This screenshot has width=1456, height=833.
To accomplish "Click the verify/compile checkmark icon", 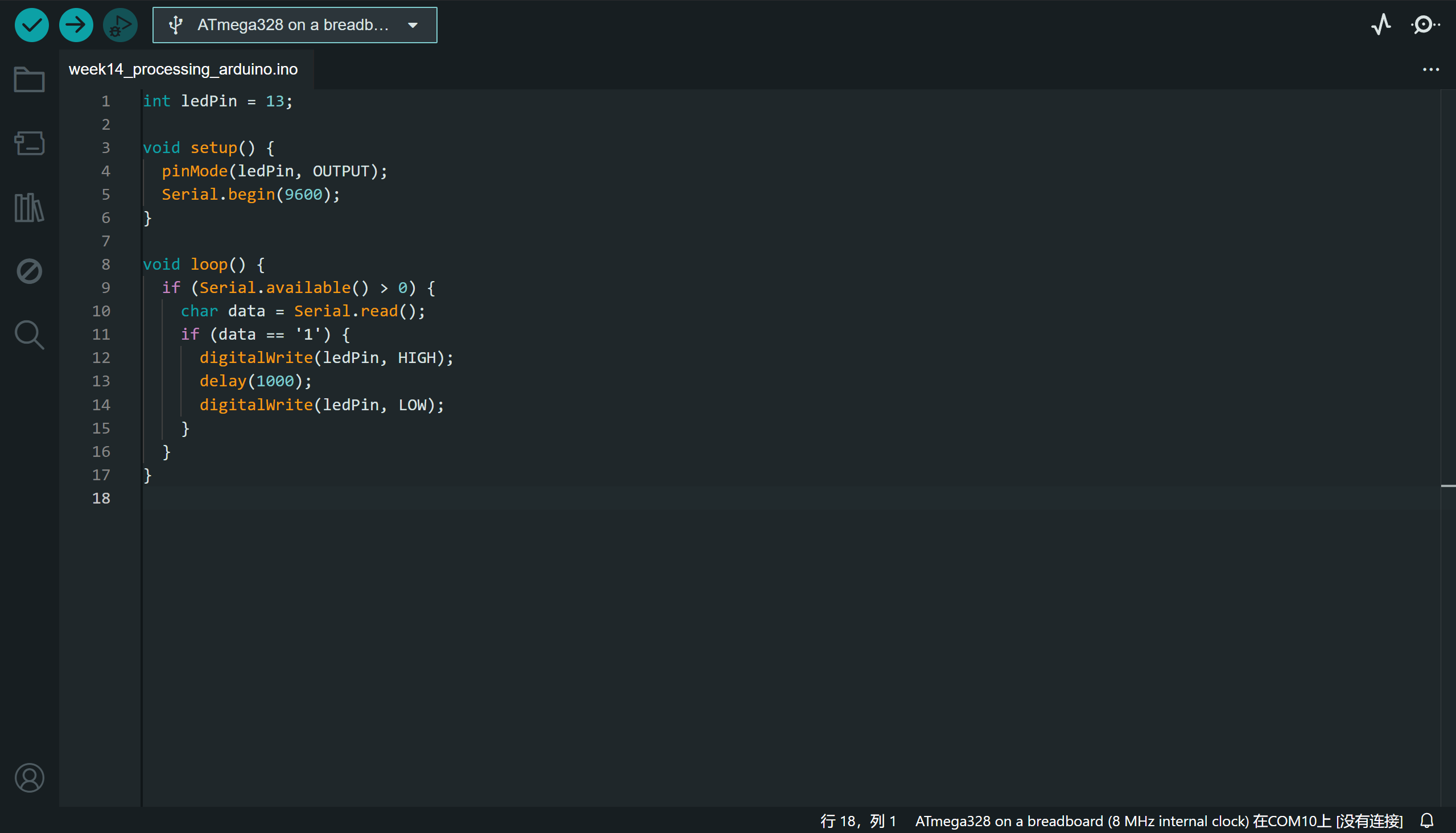I will [x=31, y=24].
